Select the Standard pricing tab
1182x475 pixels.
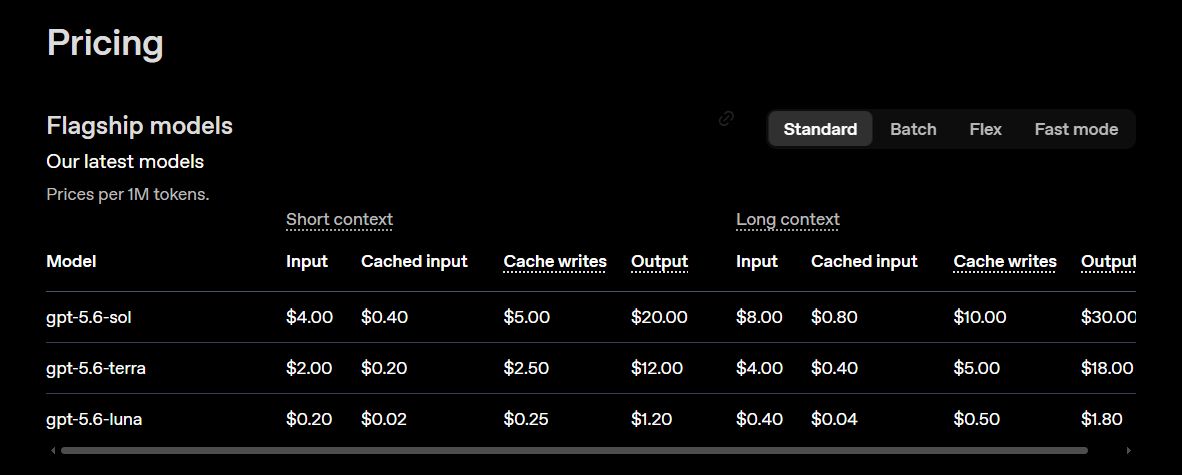pyautogui.click(x=820, y=129)
